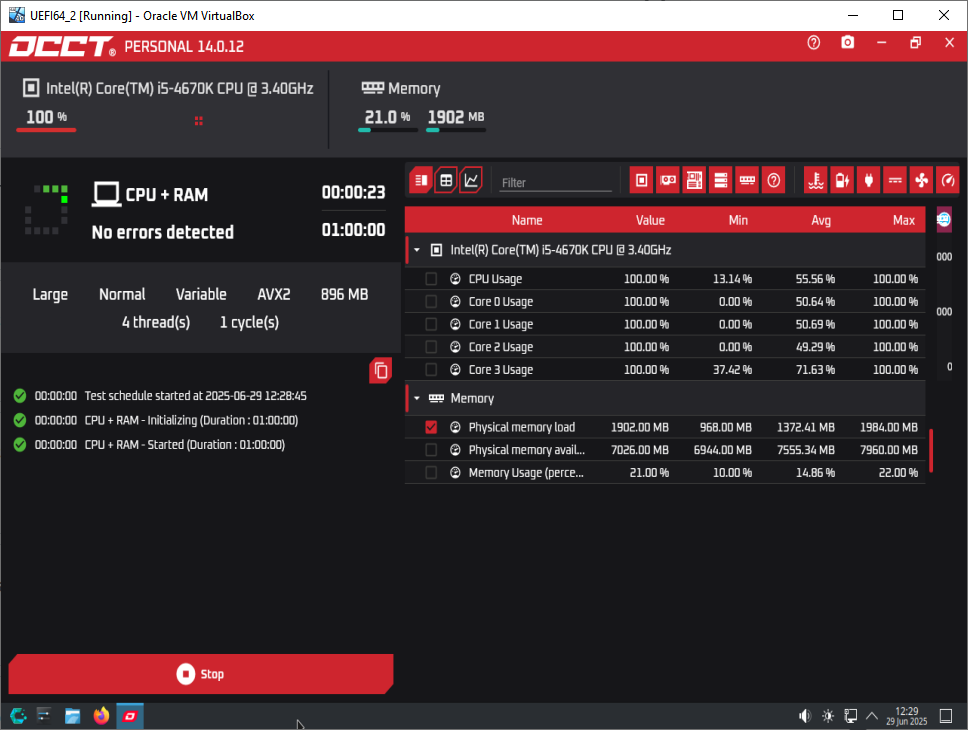968x730 pixels.
Task: Stop the running CPU + RAM test
Action: pos(201,674)
